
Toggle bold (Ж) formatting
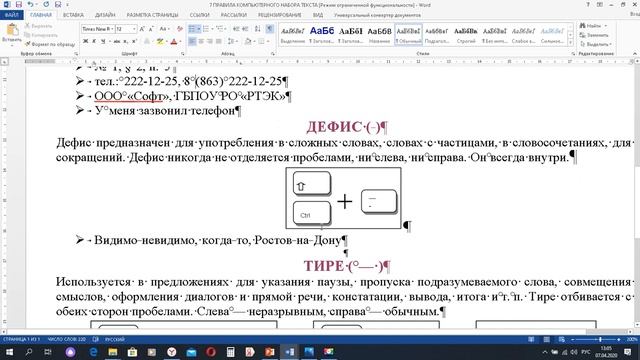point(85,41)
